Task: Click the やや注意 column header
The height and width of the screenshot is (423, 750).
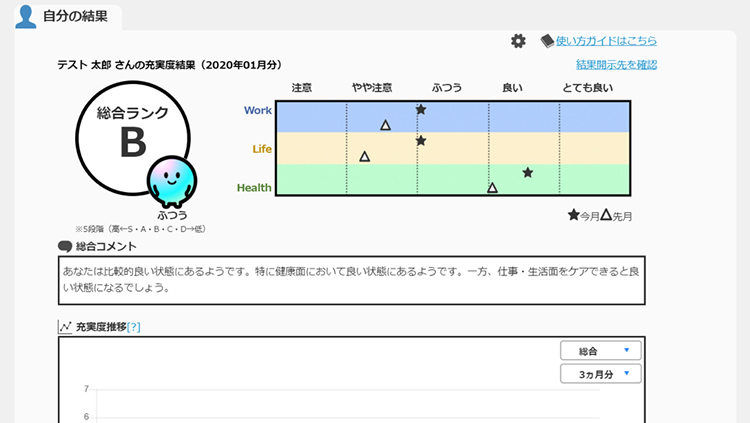Action: point(372,88)
